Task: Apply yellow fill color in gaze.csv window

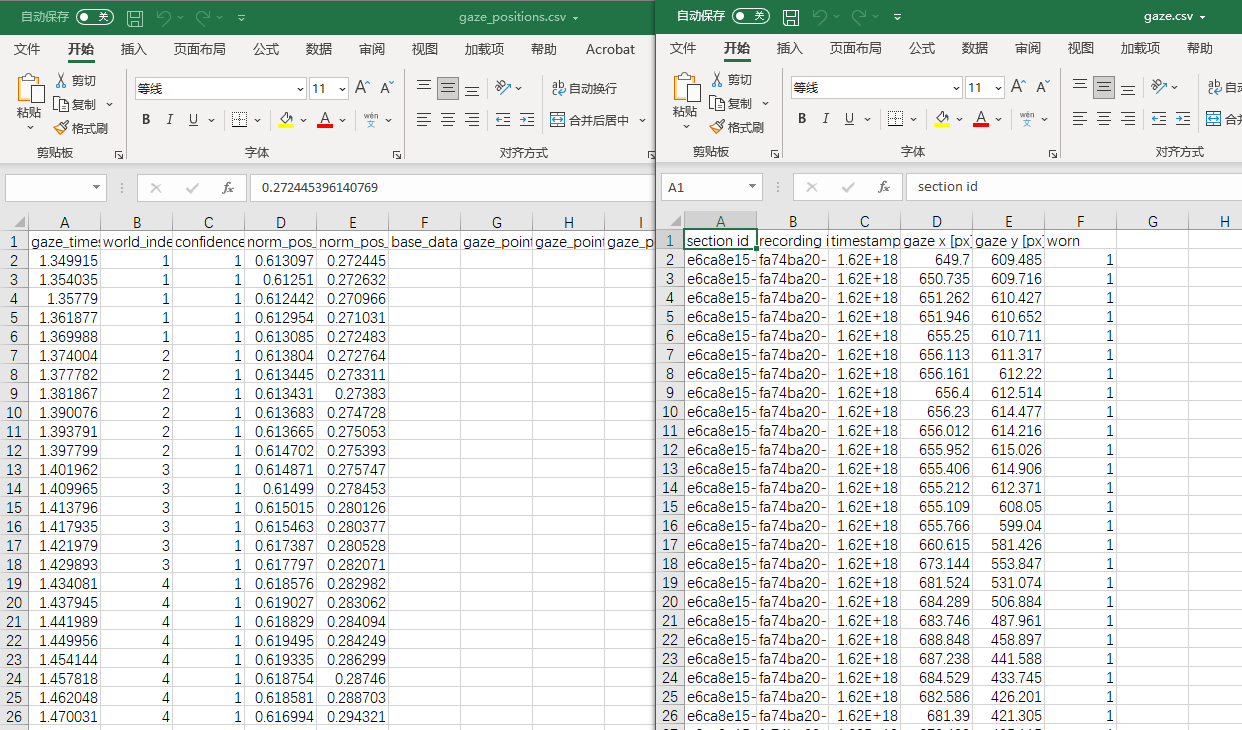Action: click(x=942, y=119)
